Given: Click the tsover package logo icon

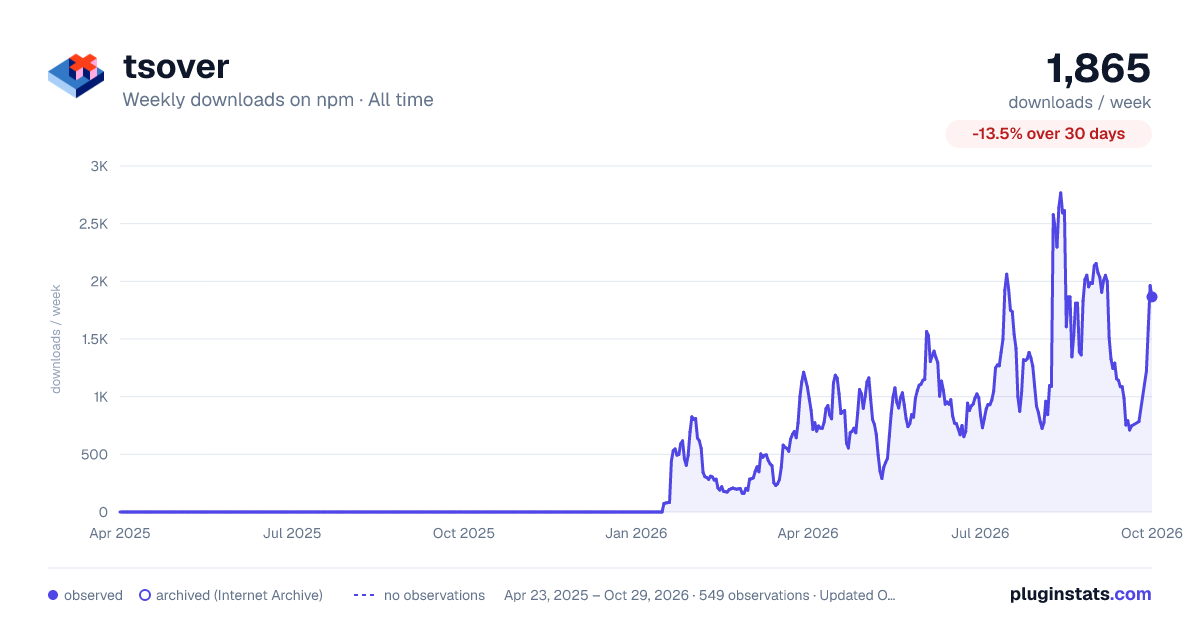Looking at the screenshot, I should pyautogui.click(x=76, y=75).
